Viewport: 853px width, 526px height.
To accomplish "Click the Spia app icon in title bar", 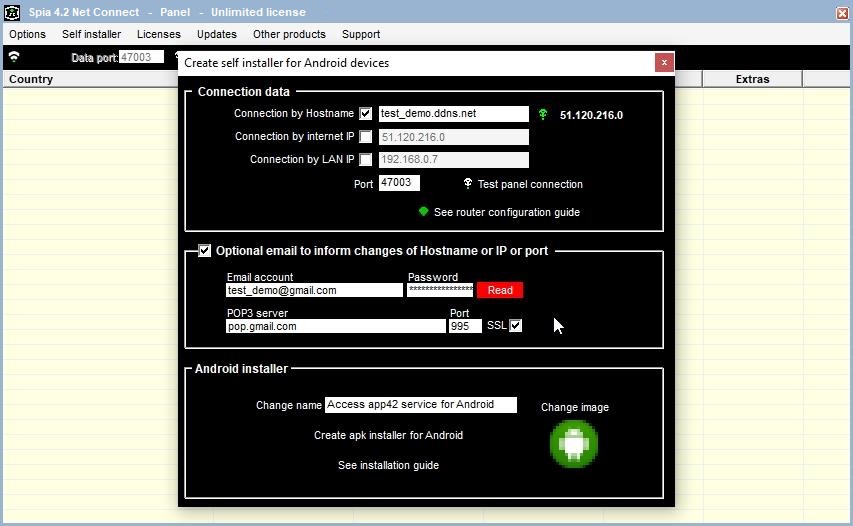I will point(12,12).
